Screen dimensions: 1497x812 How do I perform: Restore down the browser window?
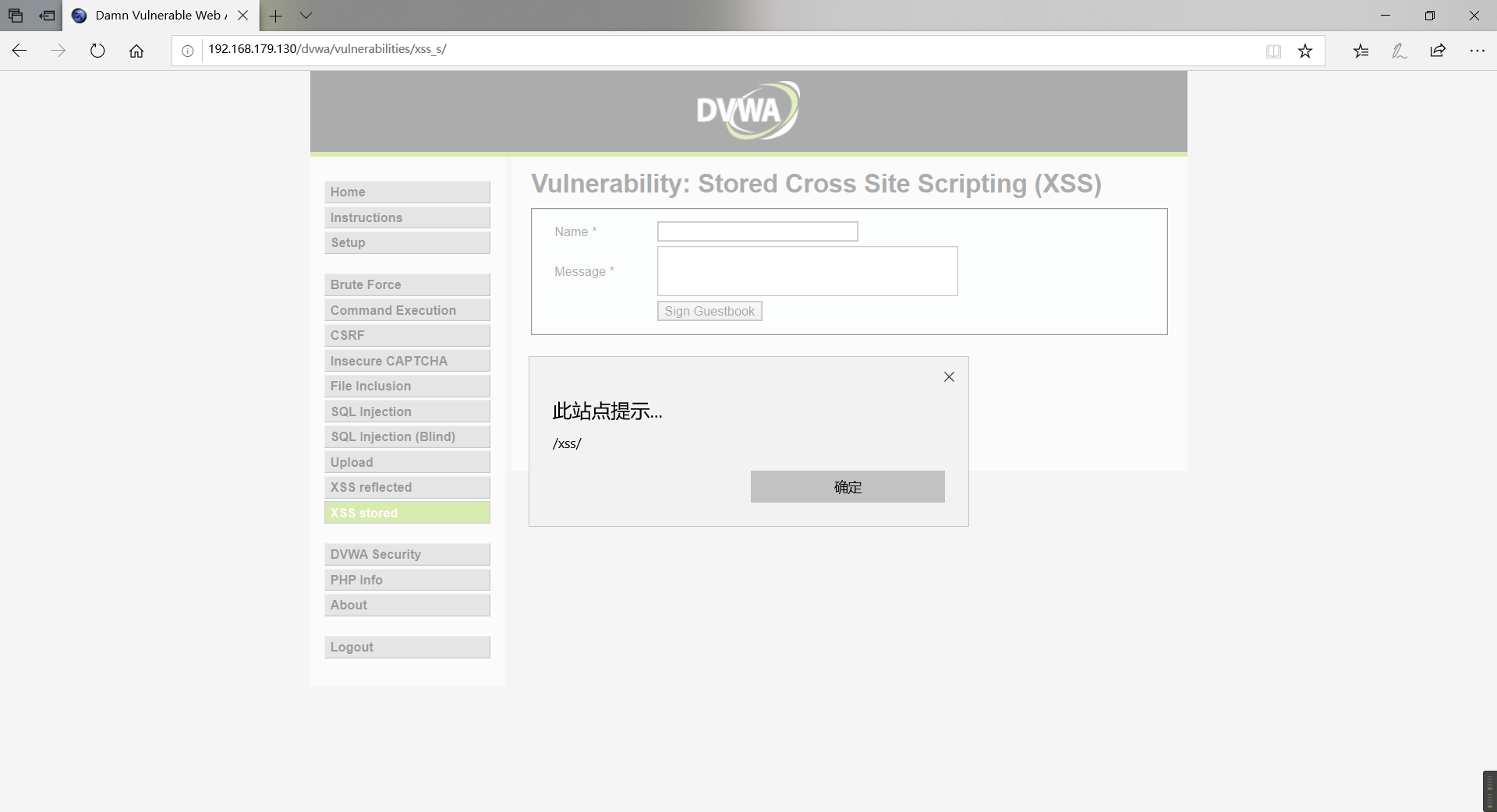pos(1430,16)
